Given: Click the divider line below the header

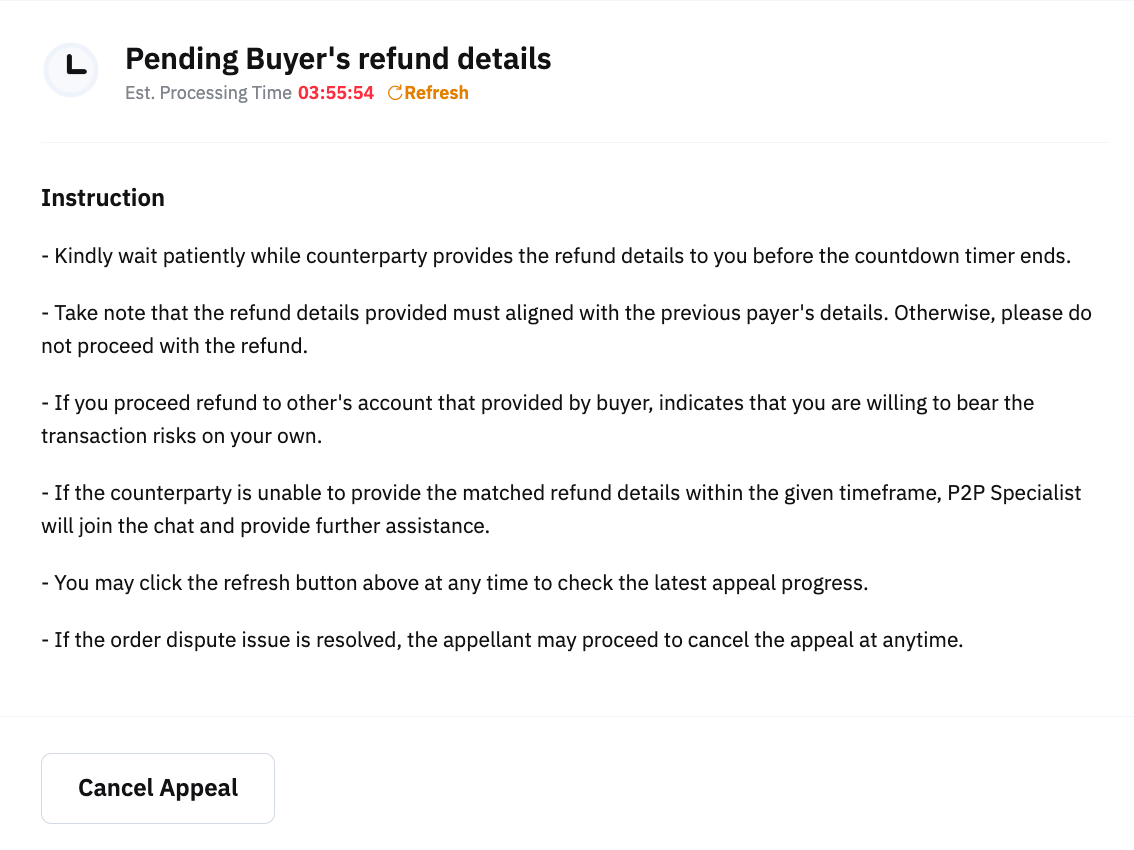Looking at the screenshot, I should 574,142.
